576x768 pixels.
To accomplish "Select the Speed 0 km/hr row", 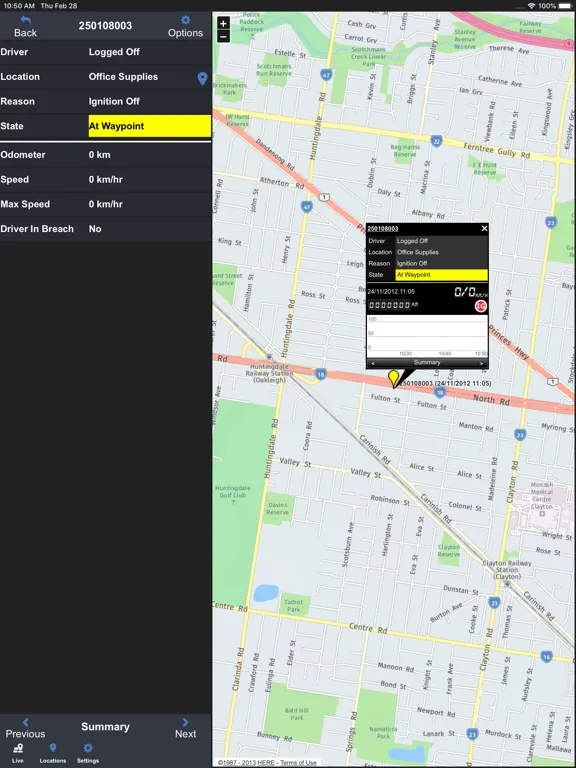I will (x=106, y=179).
